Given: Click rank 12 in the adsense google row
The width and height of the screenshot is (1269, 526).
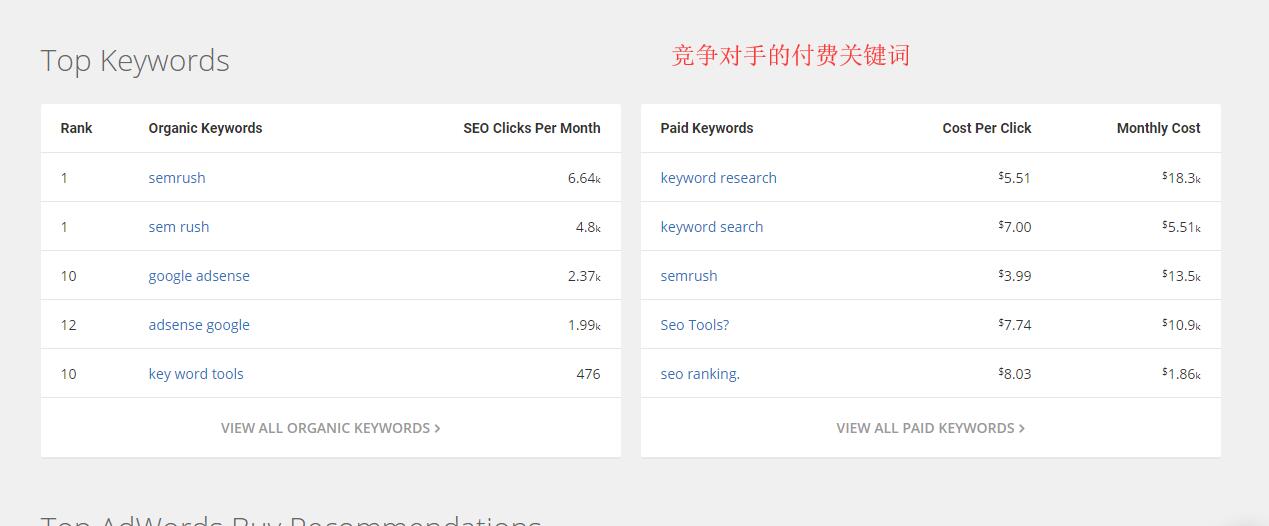Looking at the screenshot, I should coord(68,325).
